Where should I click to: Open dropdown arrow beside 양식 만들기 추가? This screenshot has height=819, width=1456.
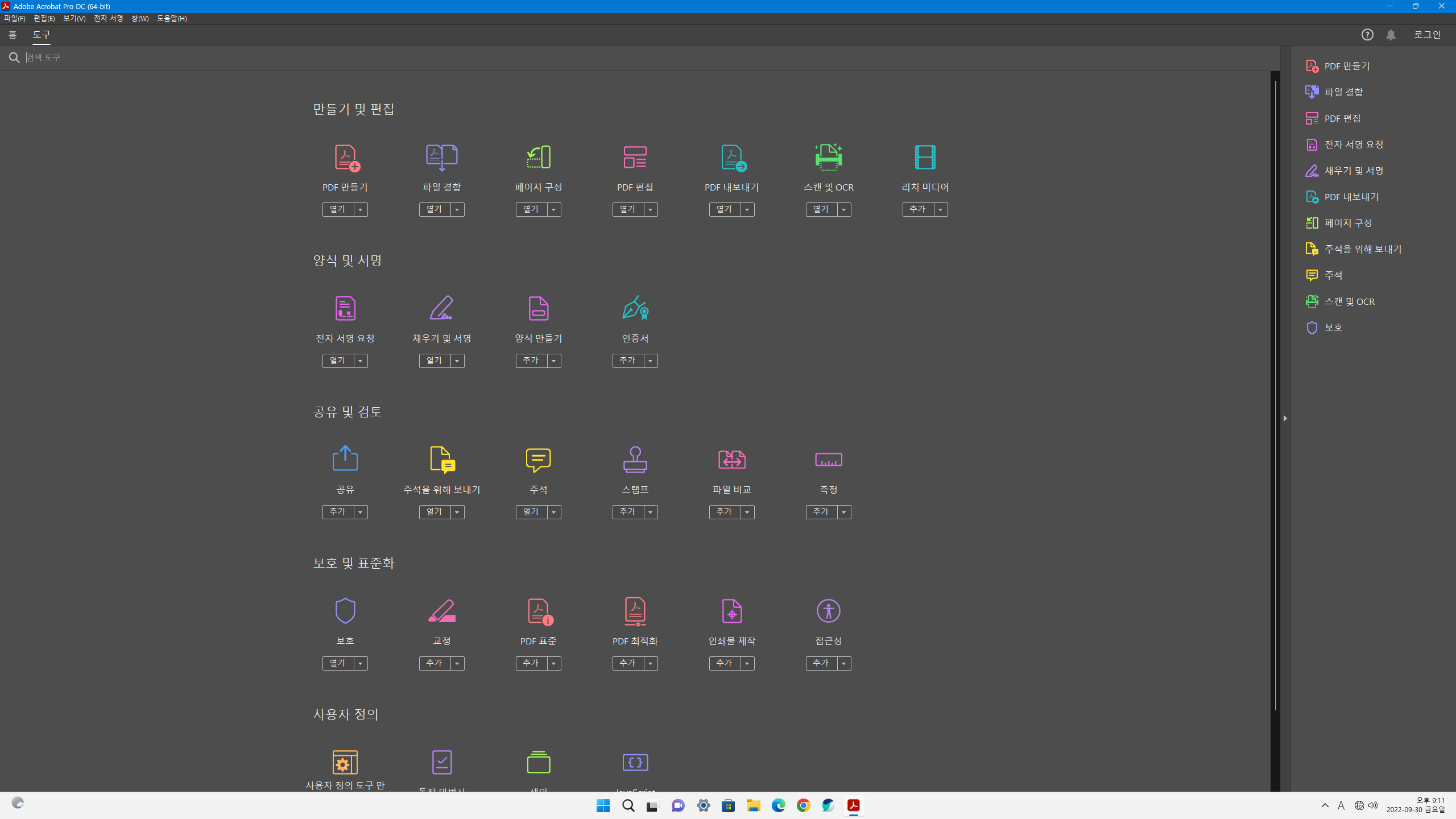click(x=554, y=361)
